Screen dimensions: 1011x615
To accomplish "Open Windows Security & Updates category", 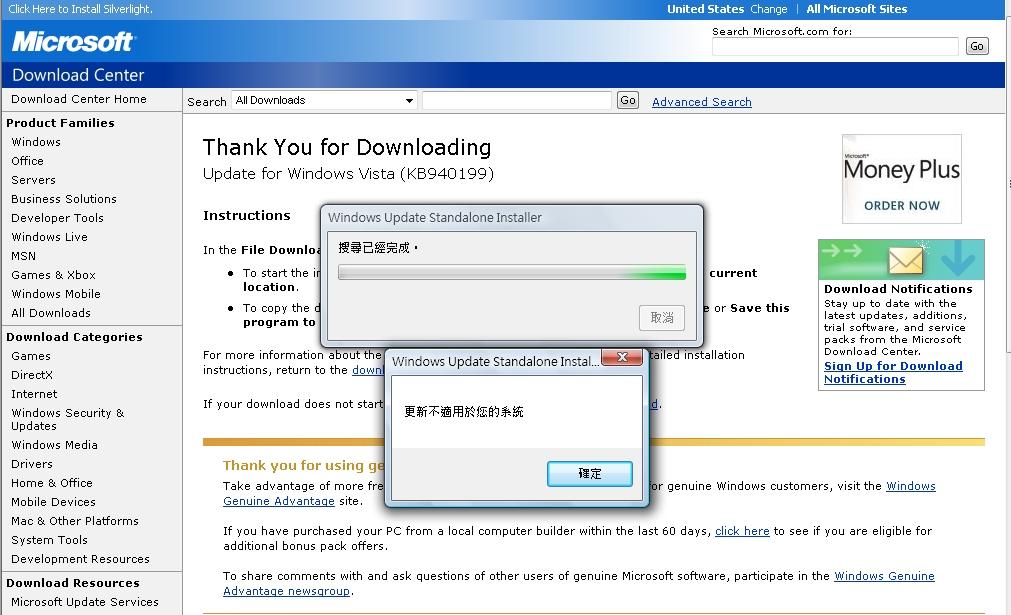I will pyautogui.click(x=68, y=420).
